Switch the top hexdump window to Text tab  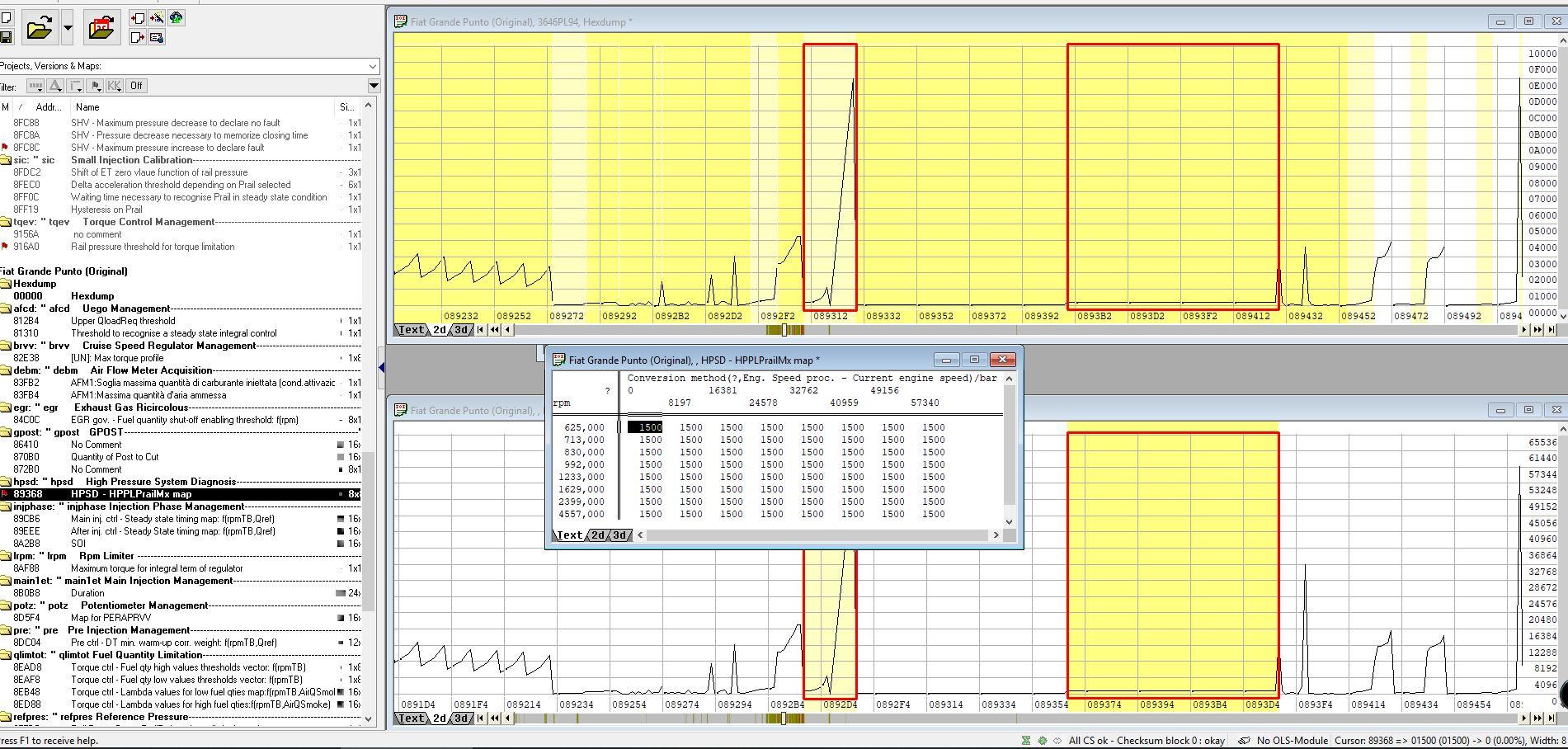pos(410,330)
